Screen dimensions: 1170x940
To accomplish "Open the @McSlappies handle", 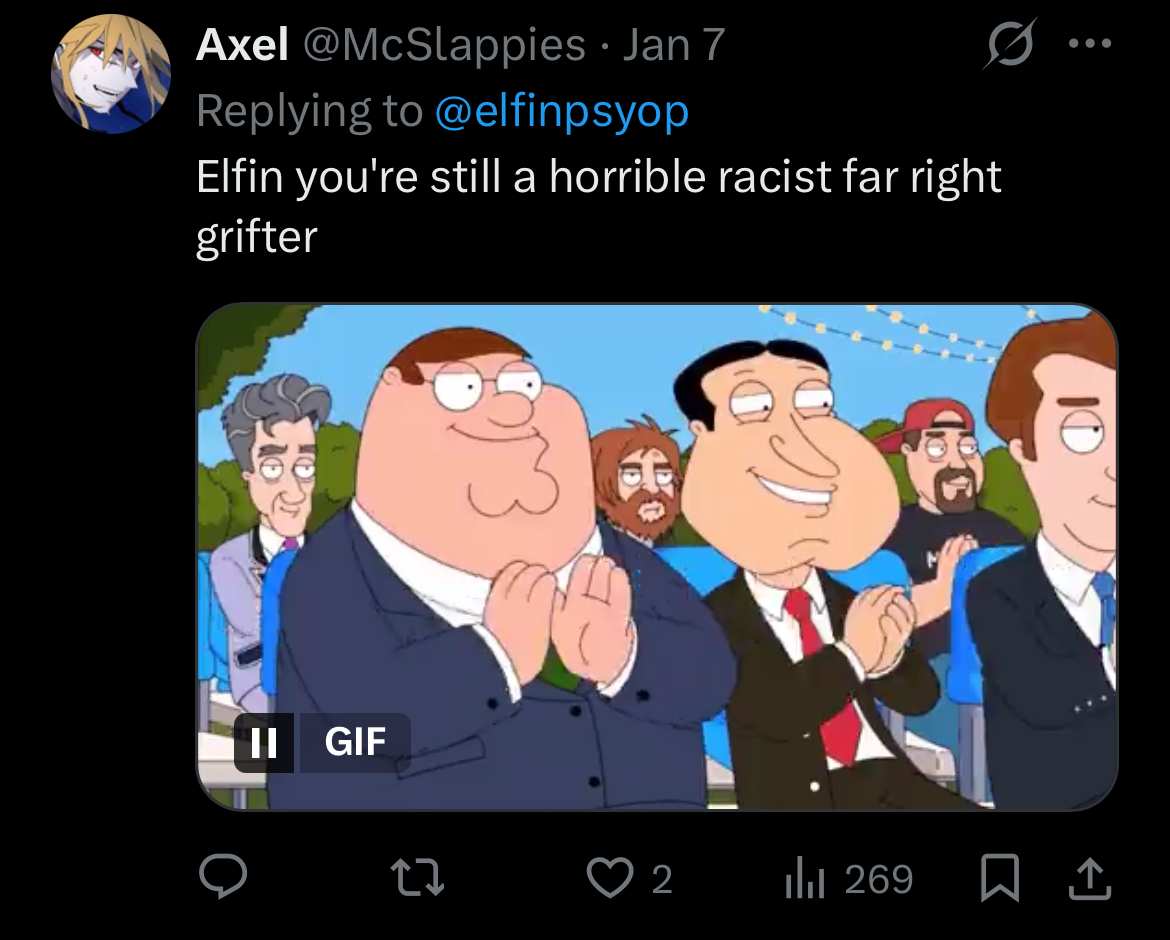I will 444,46.
